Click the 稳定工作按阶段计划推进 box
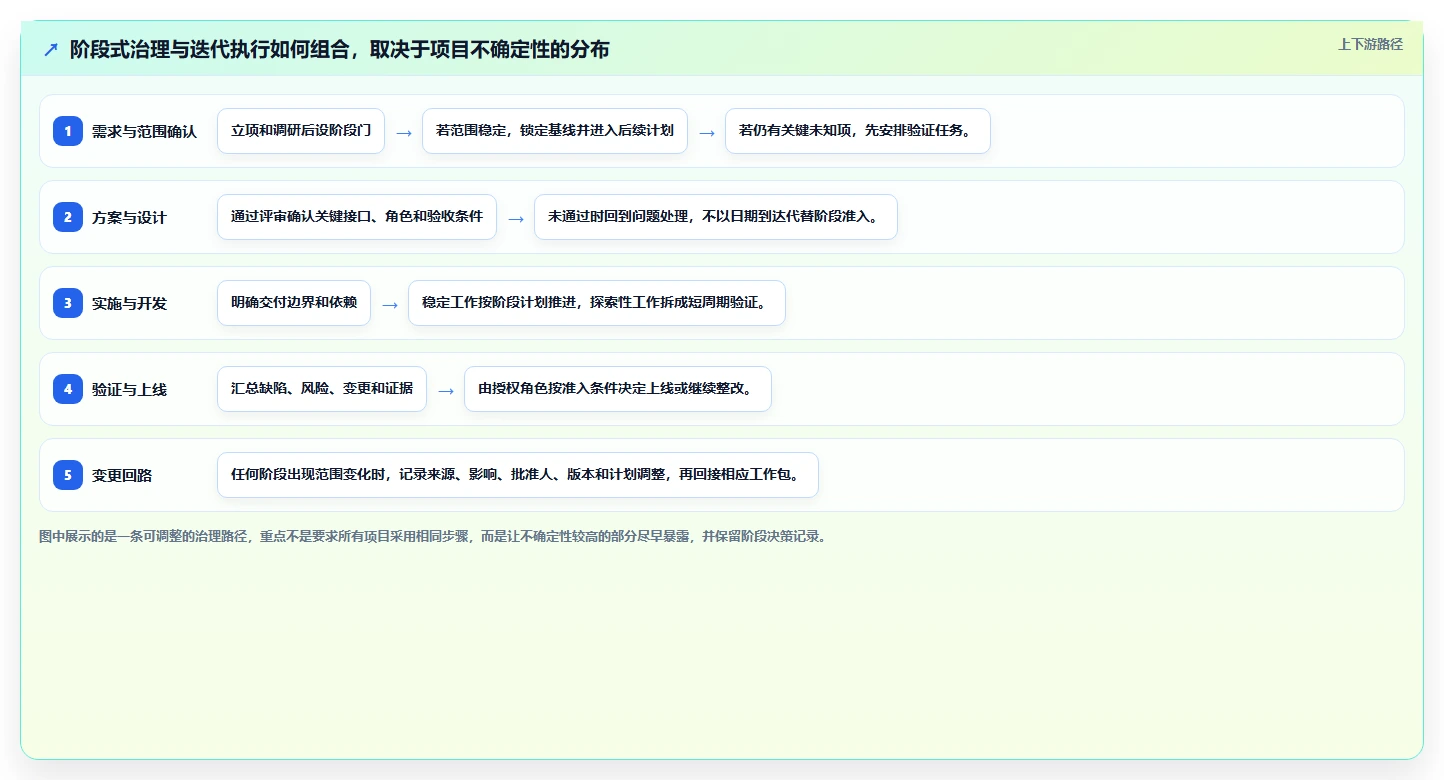The image size is (1444, 780). tap(597, 303)
